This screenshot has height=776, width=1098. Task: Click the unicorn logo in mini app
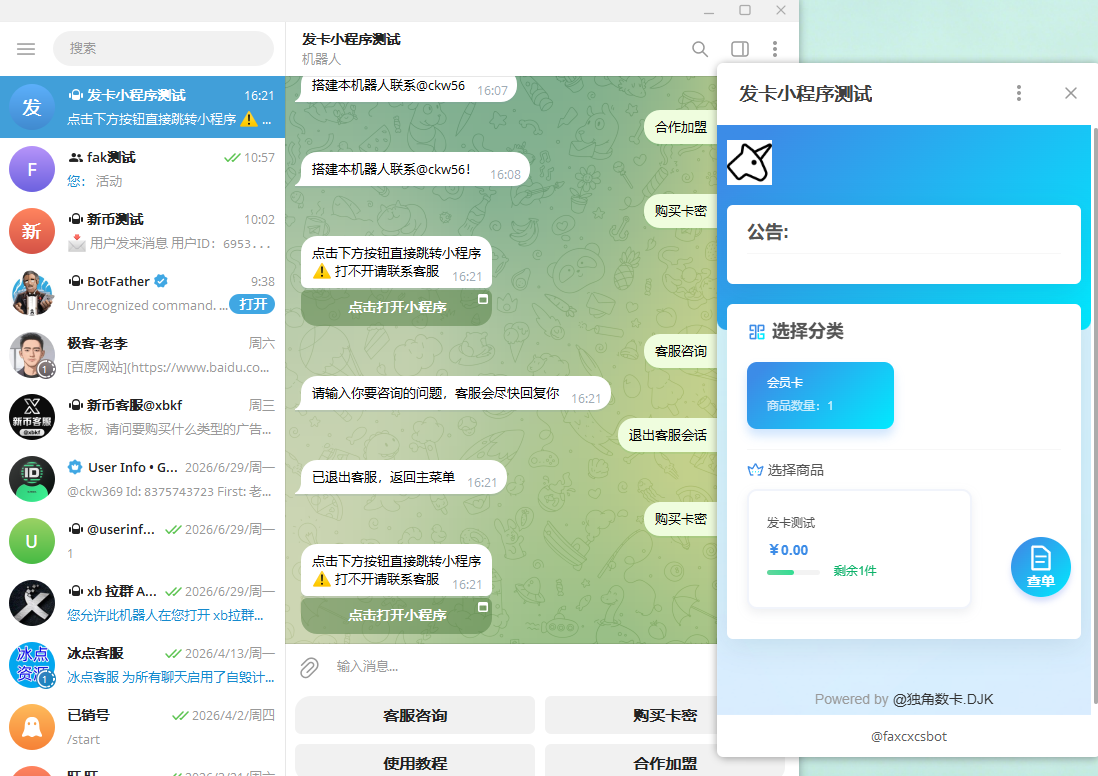749,162
